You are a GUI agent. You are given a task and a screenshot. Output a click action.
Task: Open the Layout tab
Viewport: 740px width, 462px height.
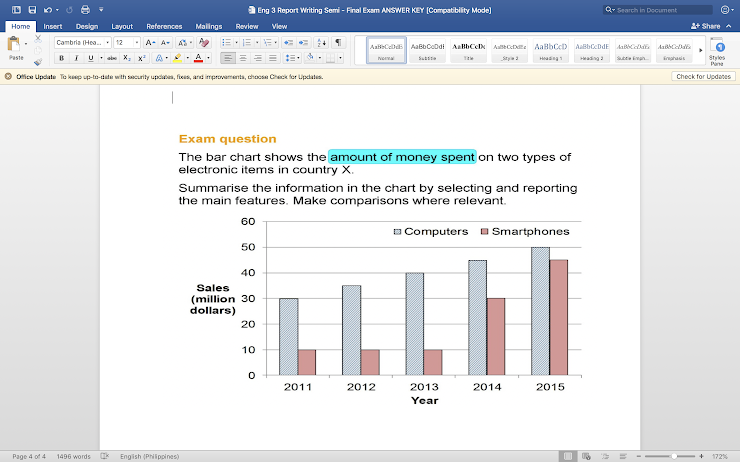pos(122,26)
